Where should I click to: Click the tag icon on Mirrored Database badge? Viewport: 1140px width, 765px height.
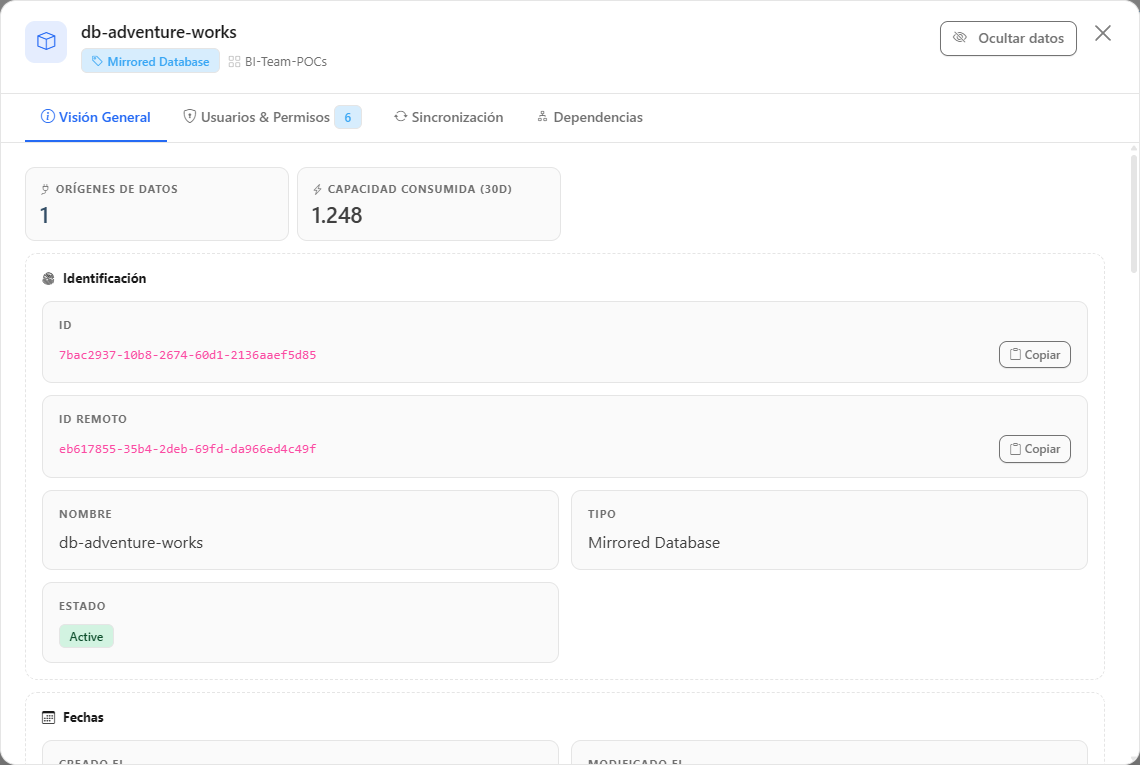point(97,61)
